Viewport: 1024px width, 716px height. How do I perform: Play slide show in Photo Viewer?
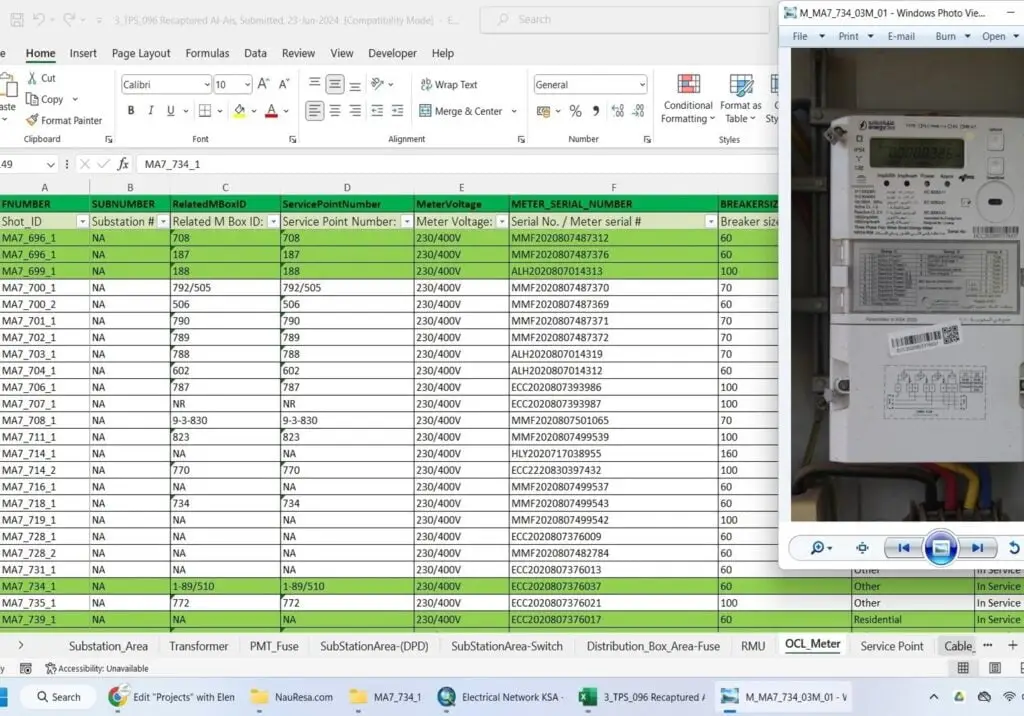[x=940, y=548]
